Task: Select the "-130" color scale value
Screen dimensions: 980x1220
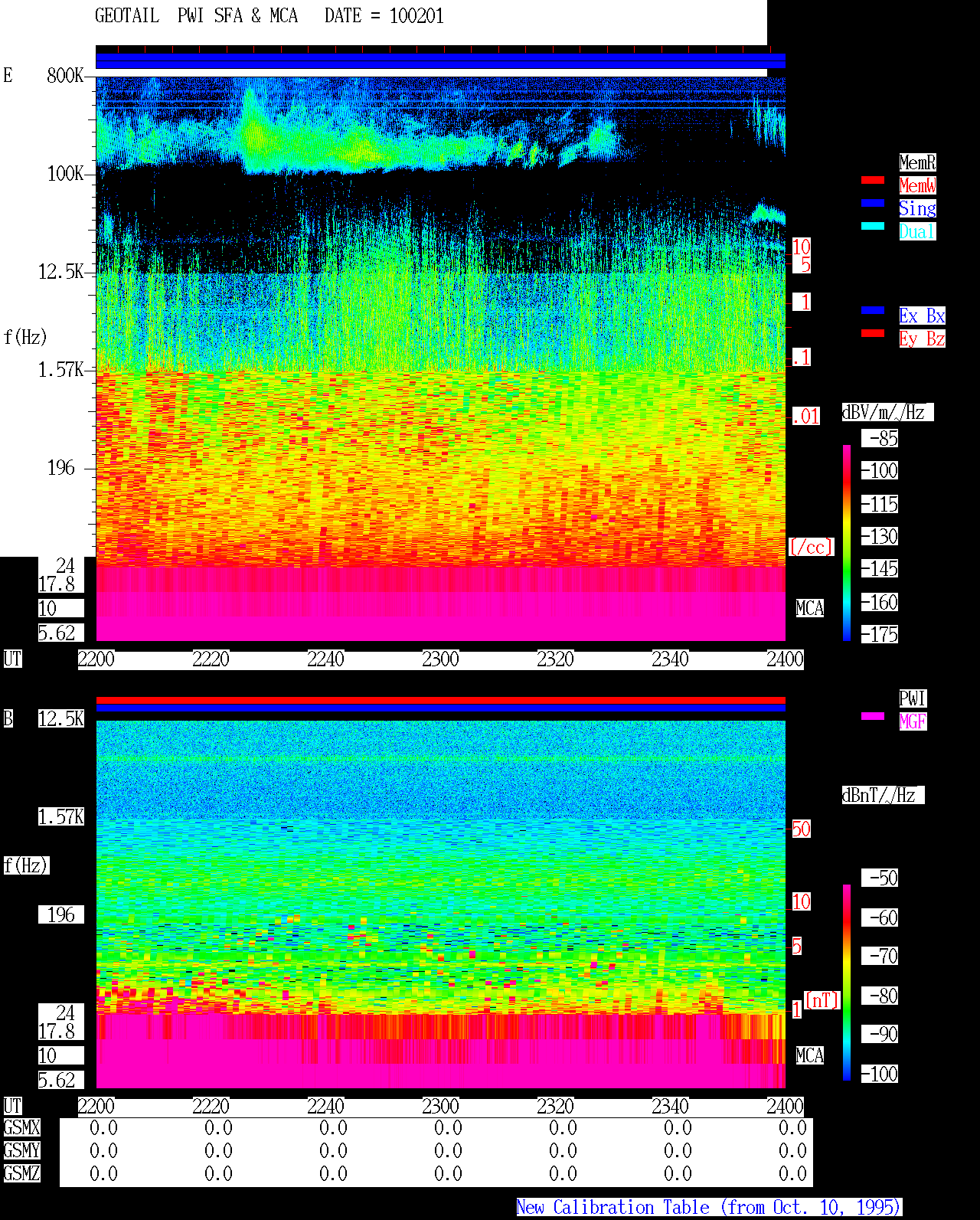Action: coord(880,536)
